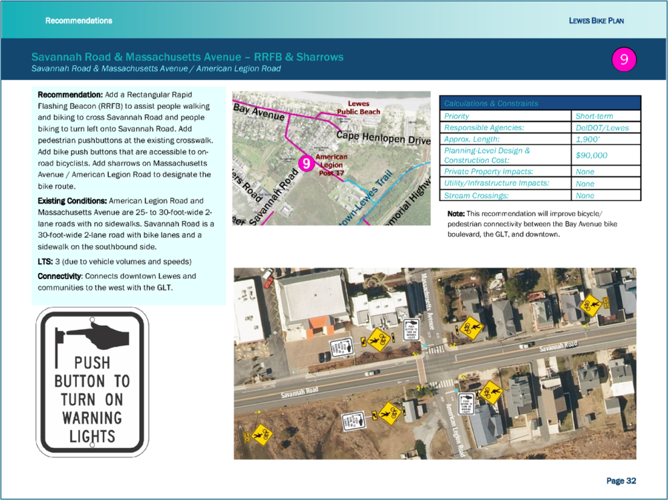Click 'Bay Avenue' label on the map

[259, 113]
